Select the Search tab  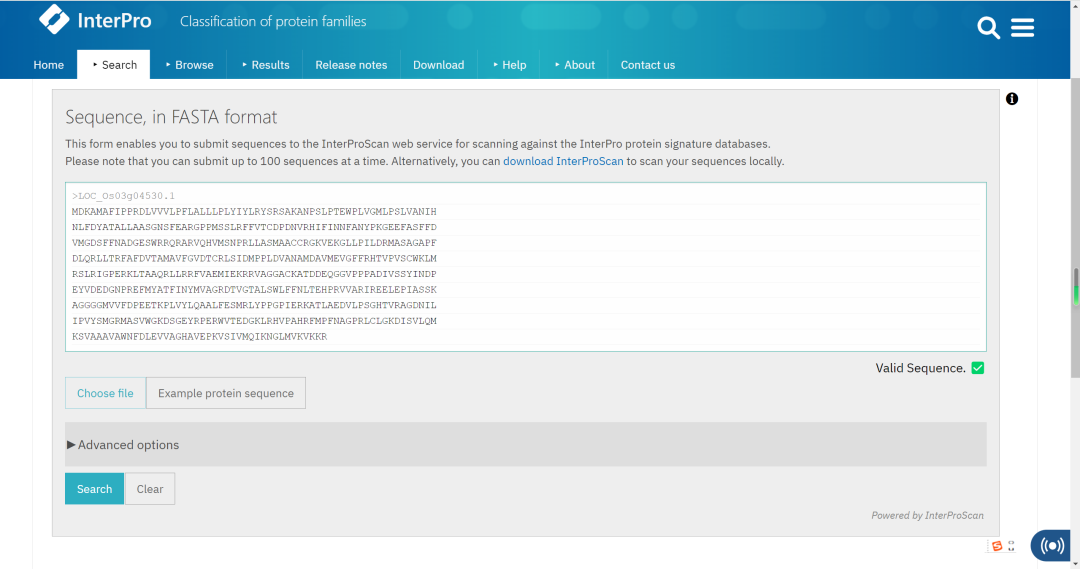coord(114,65)
